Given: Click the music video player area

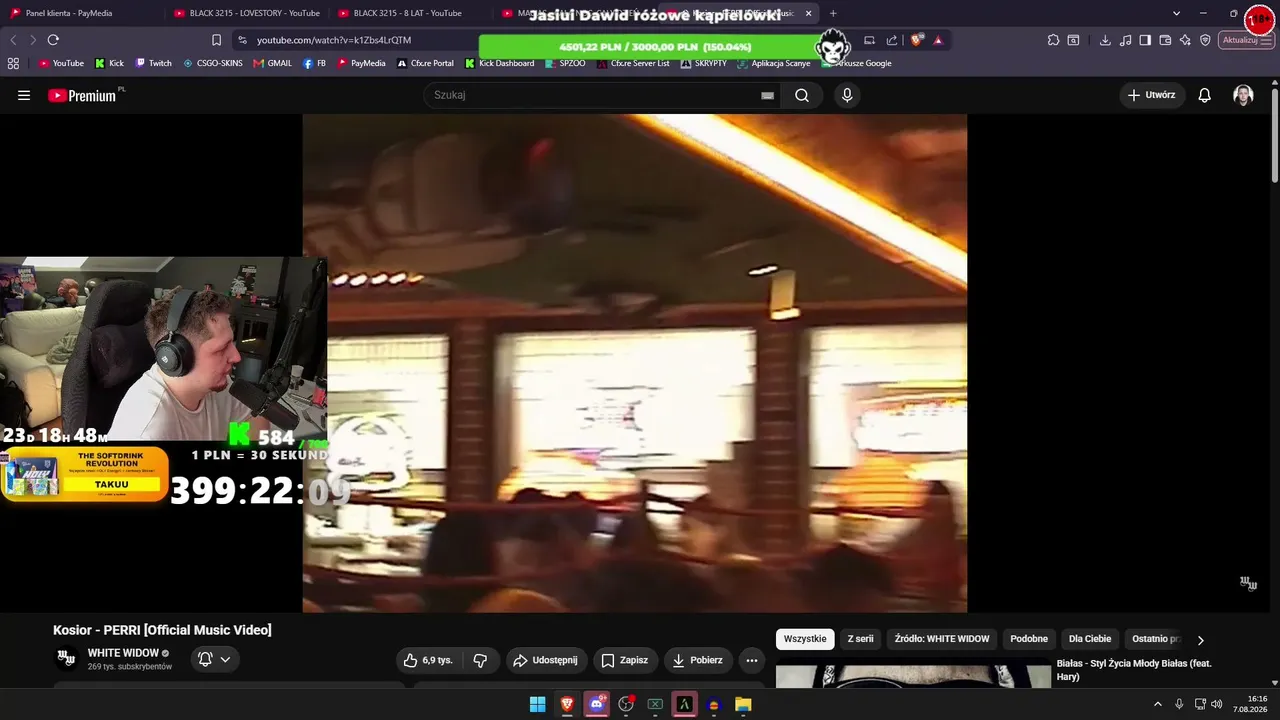Looking at the screenshot, I should [635, 363].
